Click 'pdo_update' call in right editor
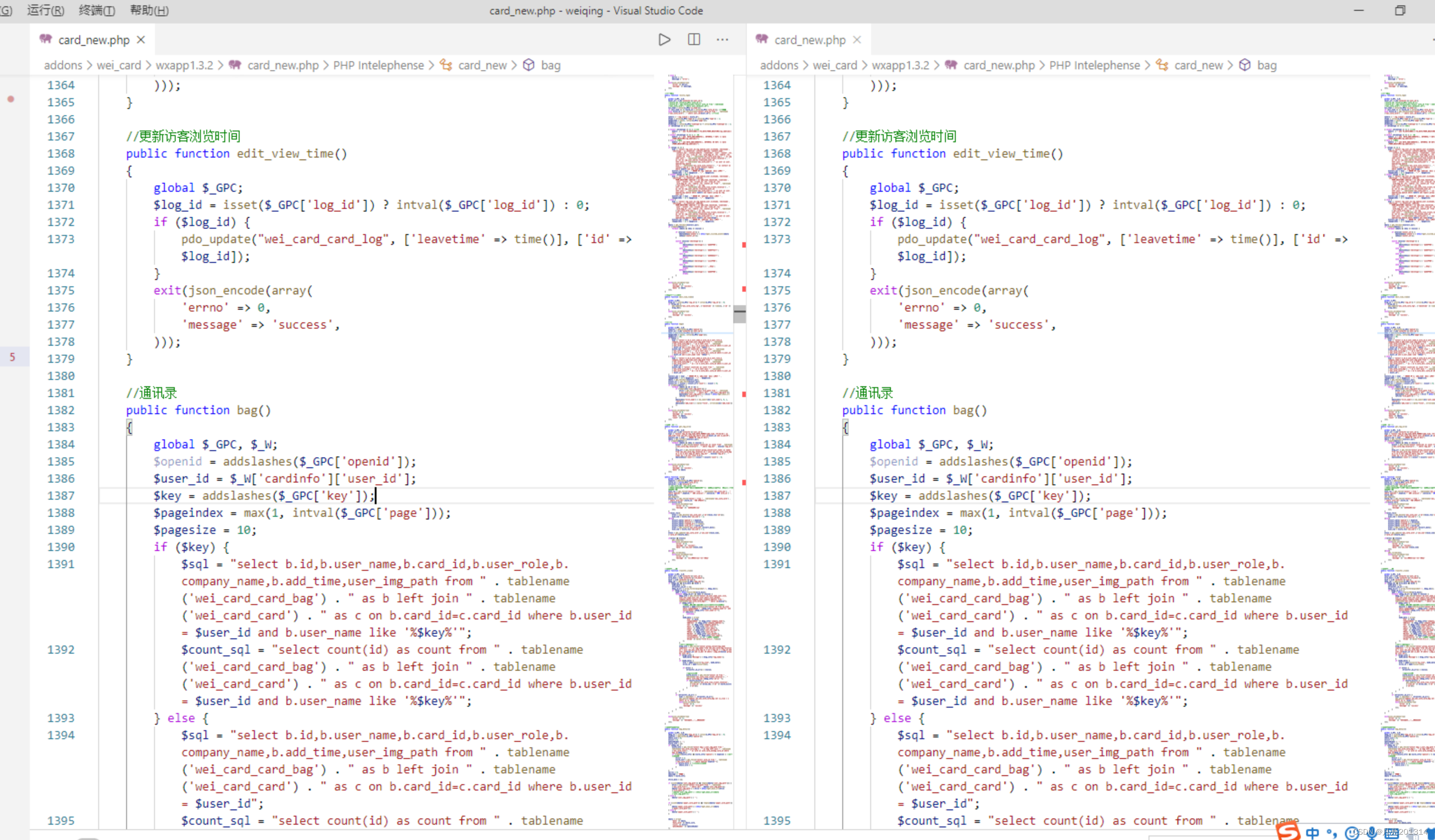 (x=932, y=239)
